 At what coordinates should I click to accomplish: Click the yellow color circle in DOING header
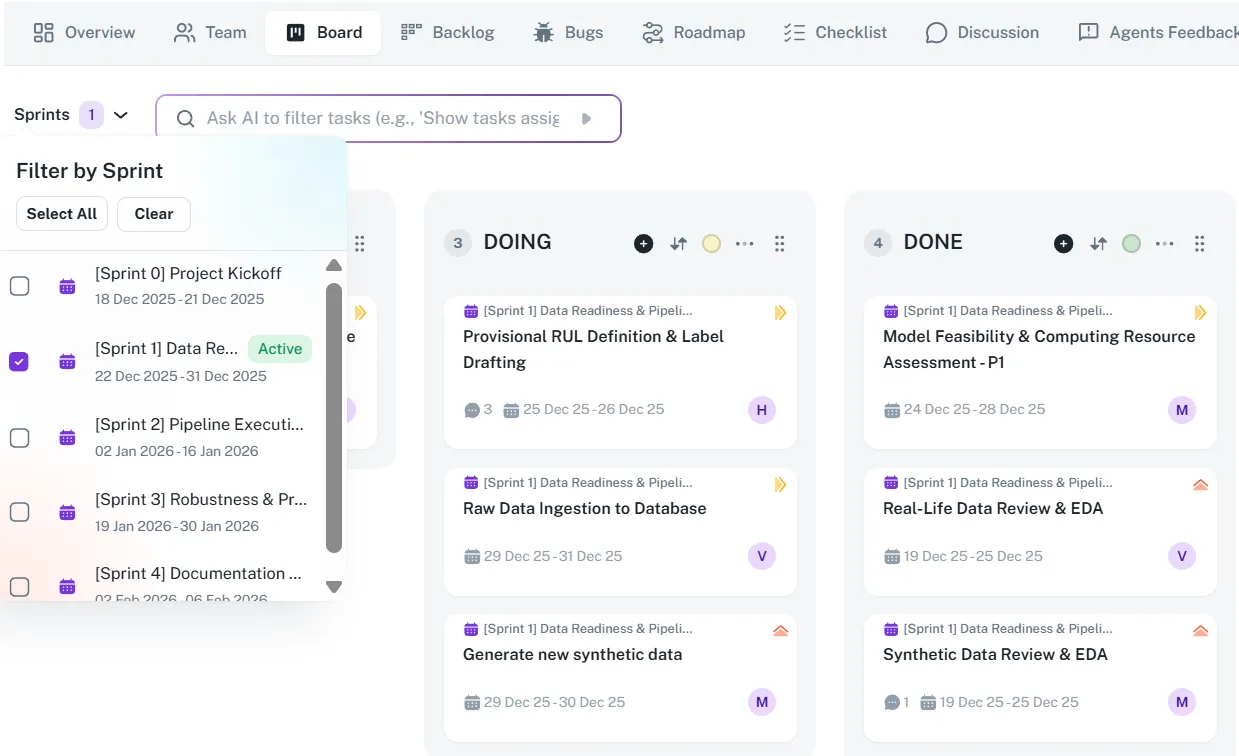711,243
